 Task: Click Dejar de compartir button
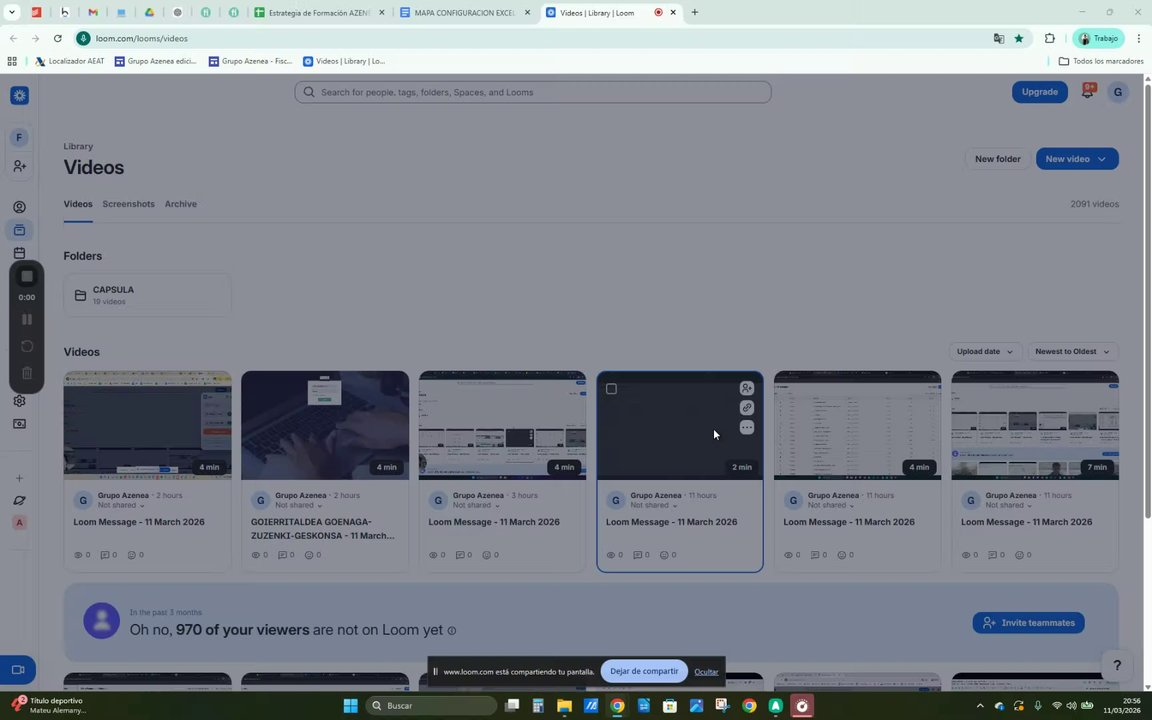click(x=644, y=671)
